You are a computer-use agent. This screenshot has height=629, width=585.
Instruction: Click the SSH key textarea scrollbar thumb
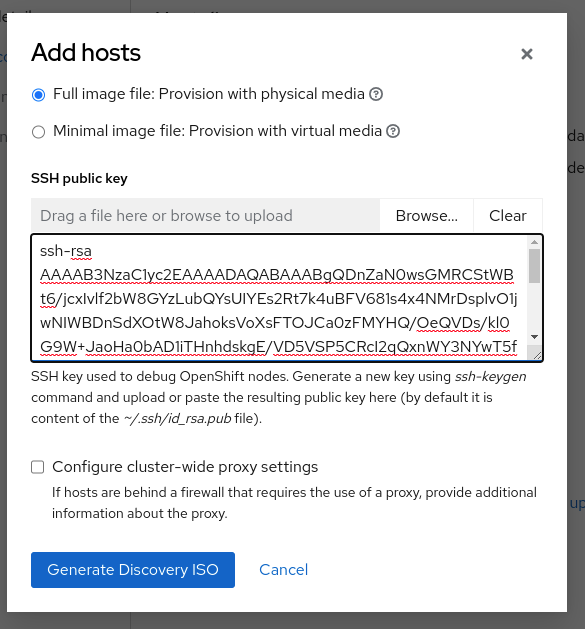[x=534, y=266]
